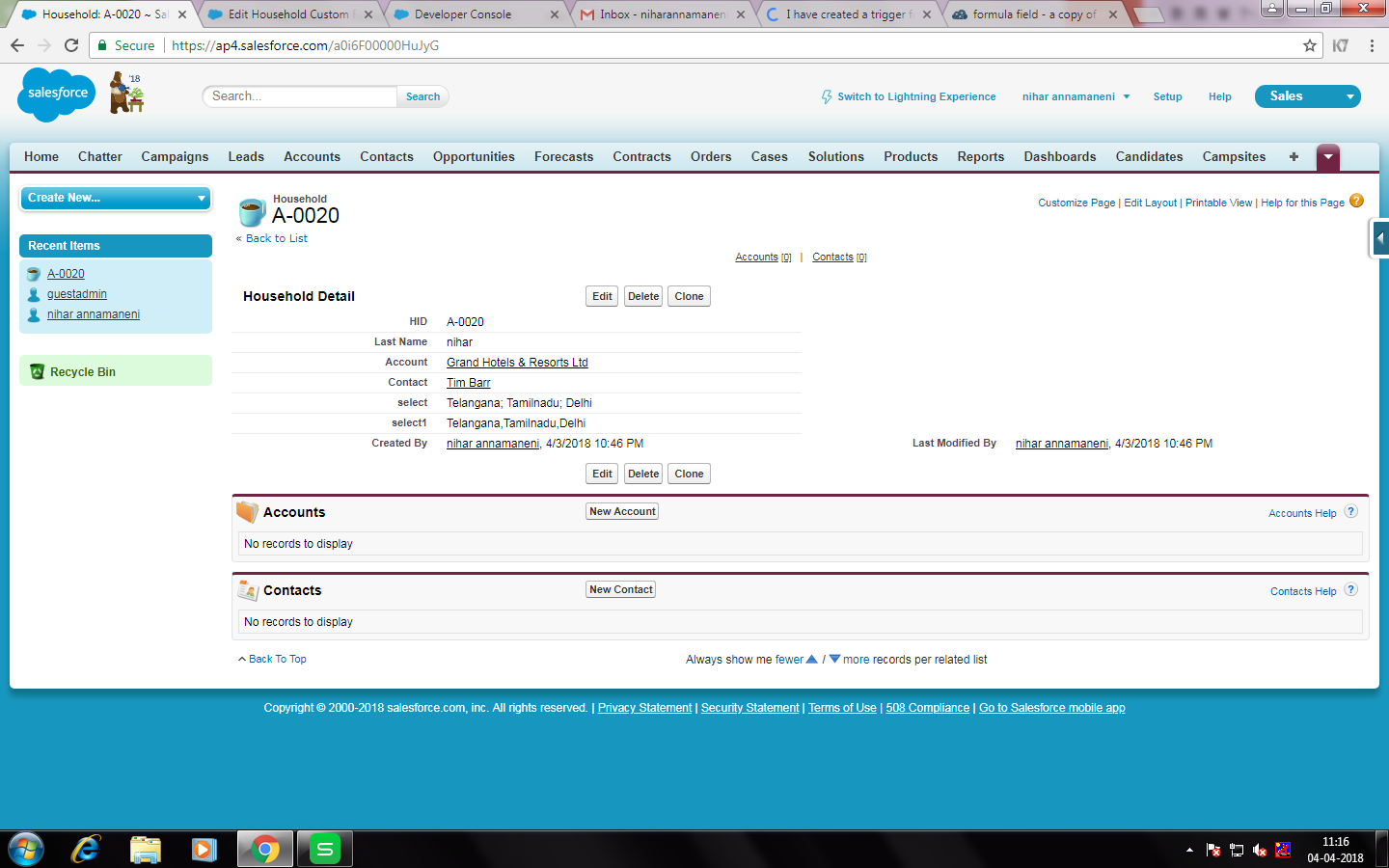
Task: Click Switch to Lightning Experience link
Action: coord(916,96)
